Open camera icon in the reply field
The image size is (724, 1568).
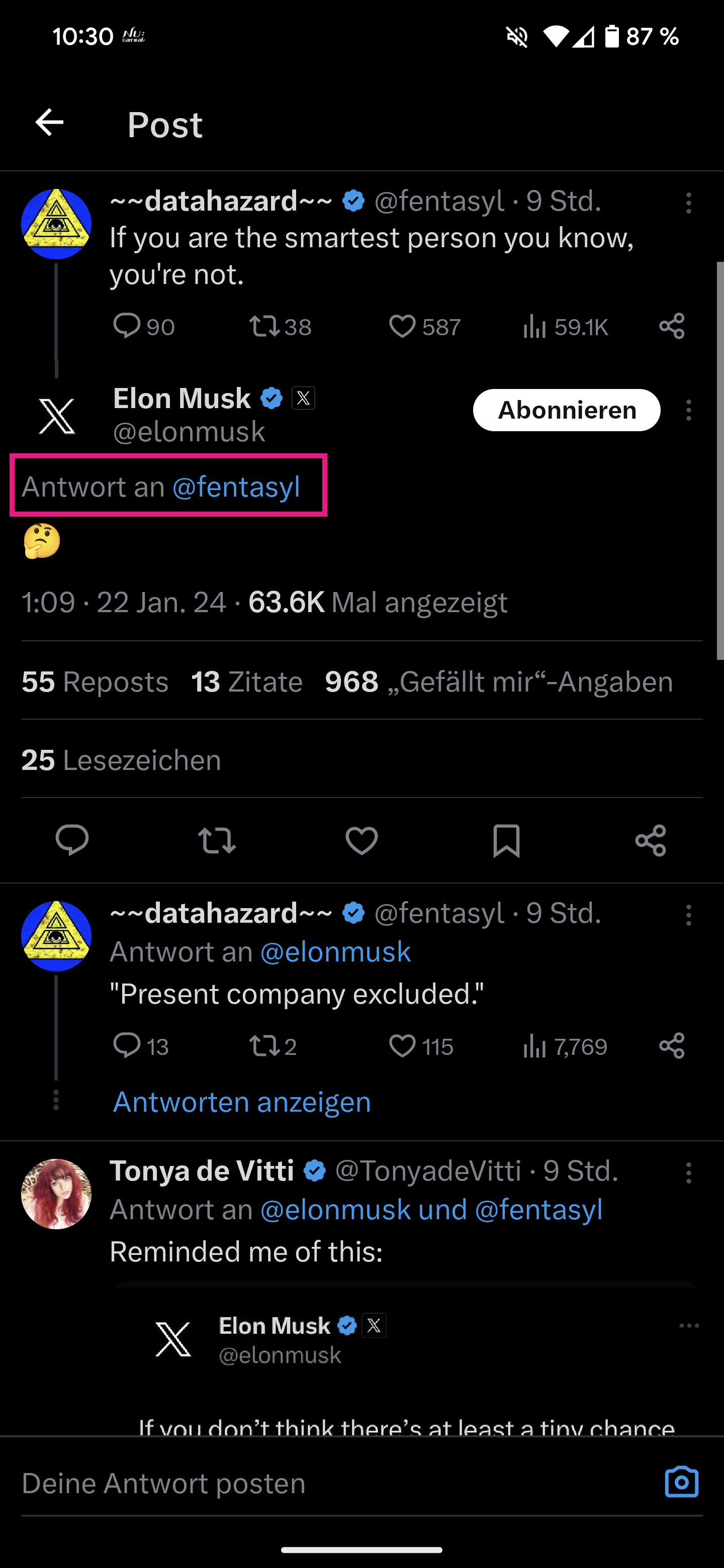pyautogui.click(x=681, y=1482)
